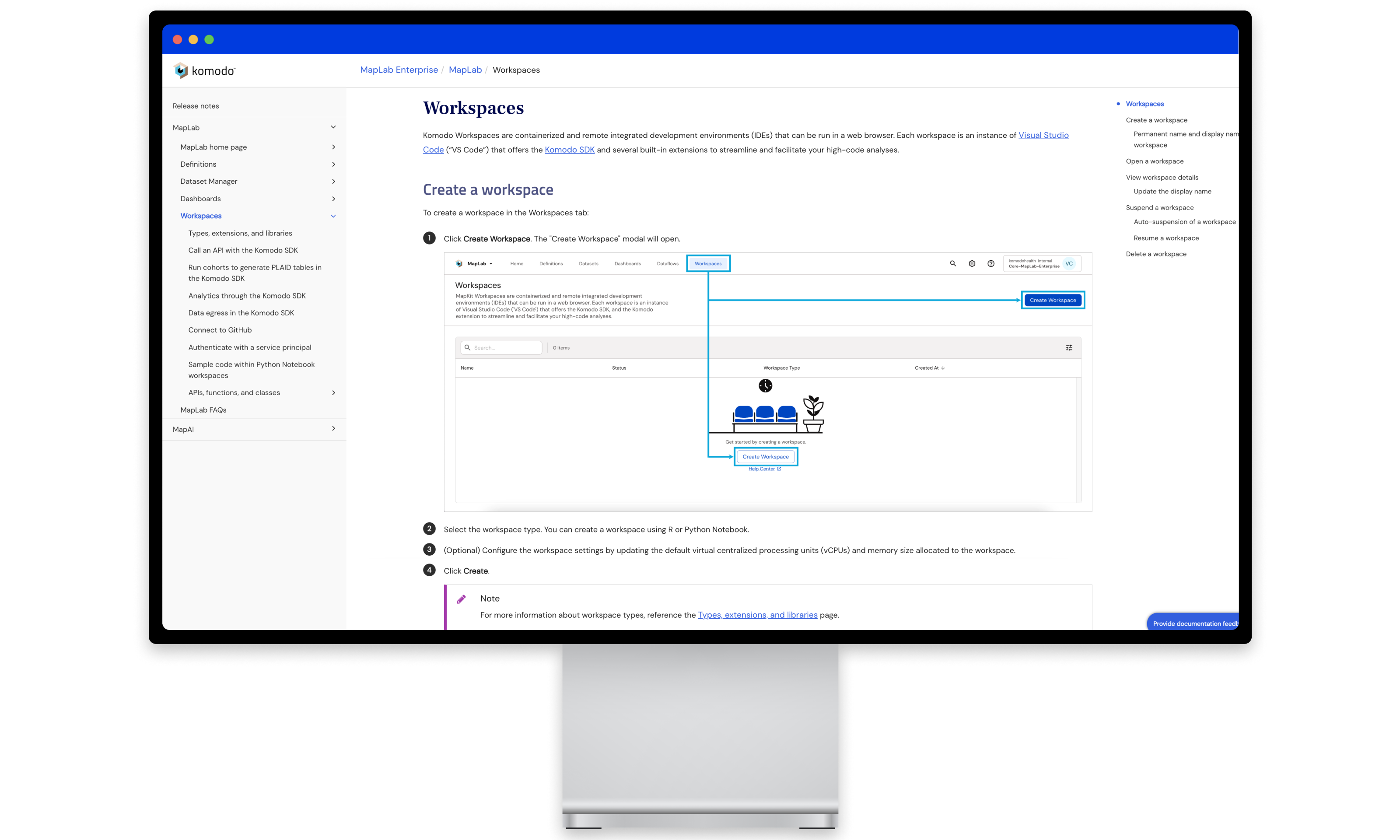This screenshot has height=840, width=1400.
Task: Expand the Dataset Manager chevron
Action: point(333,182)
